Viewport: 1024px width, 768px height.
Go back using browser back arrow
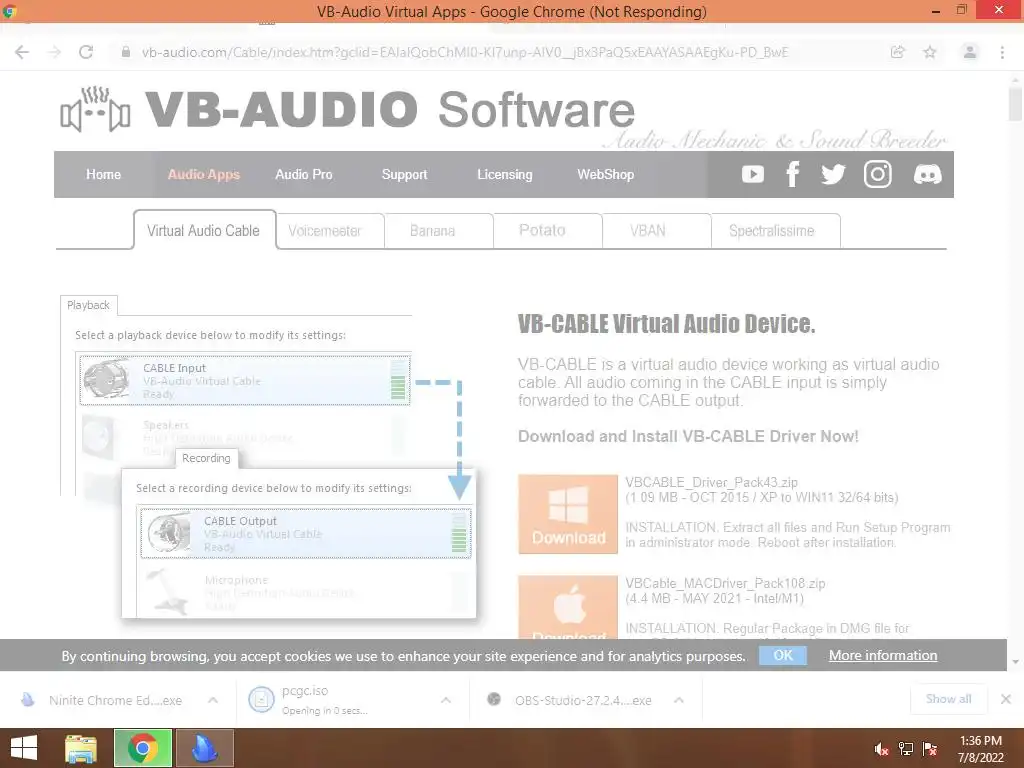[22, 52]
